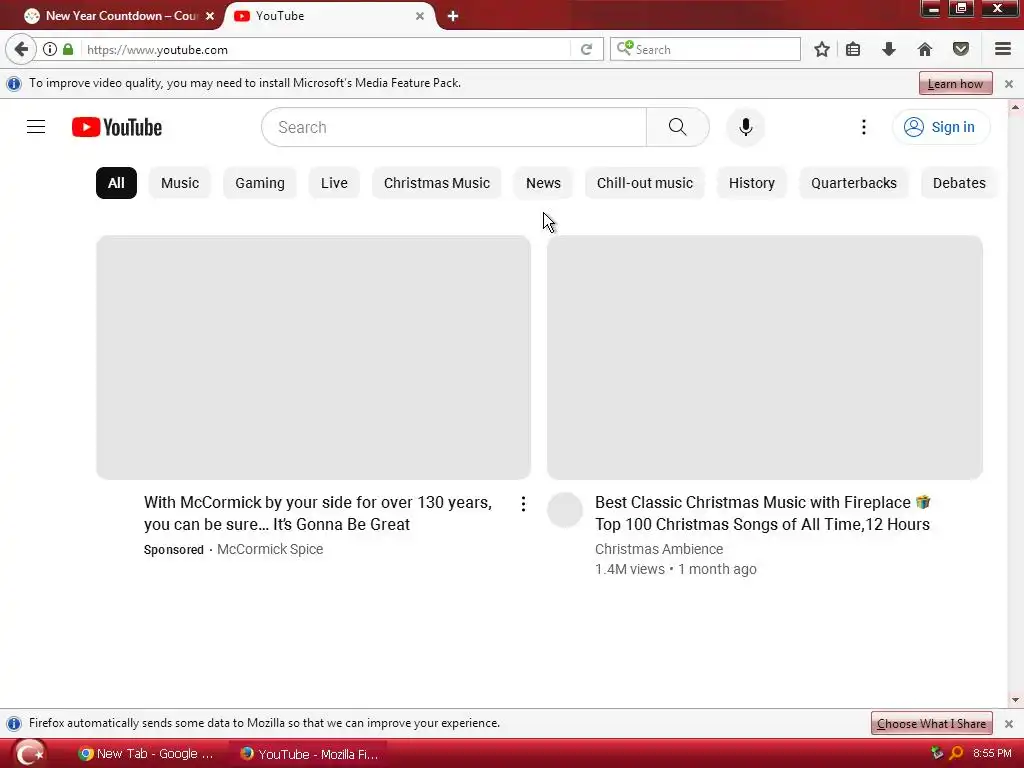Open the Start button on taskbar
The image size is (1024, 768).
[29, 754]
